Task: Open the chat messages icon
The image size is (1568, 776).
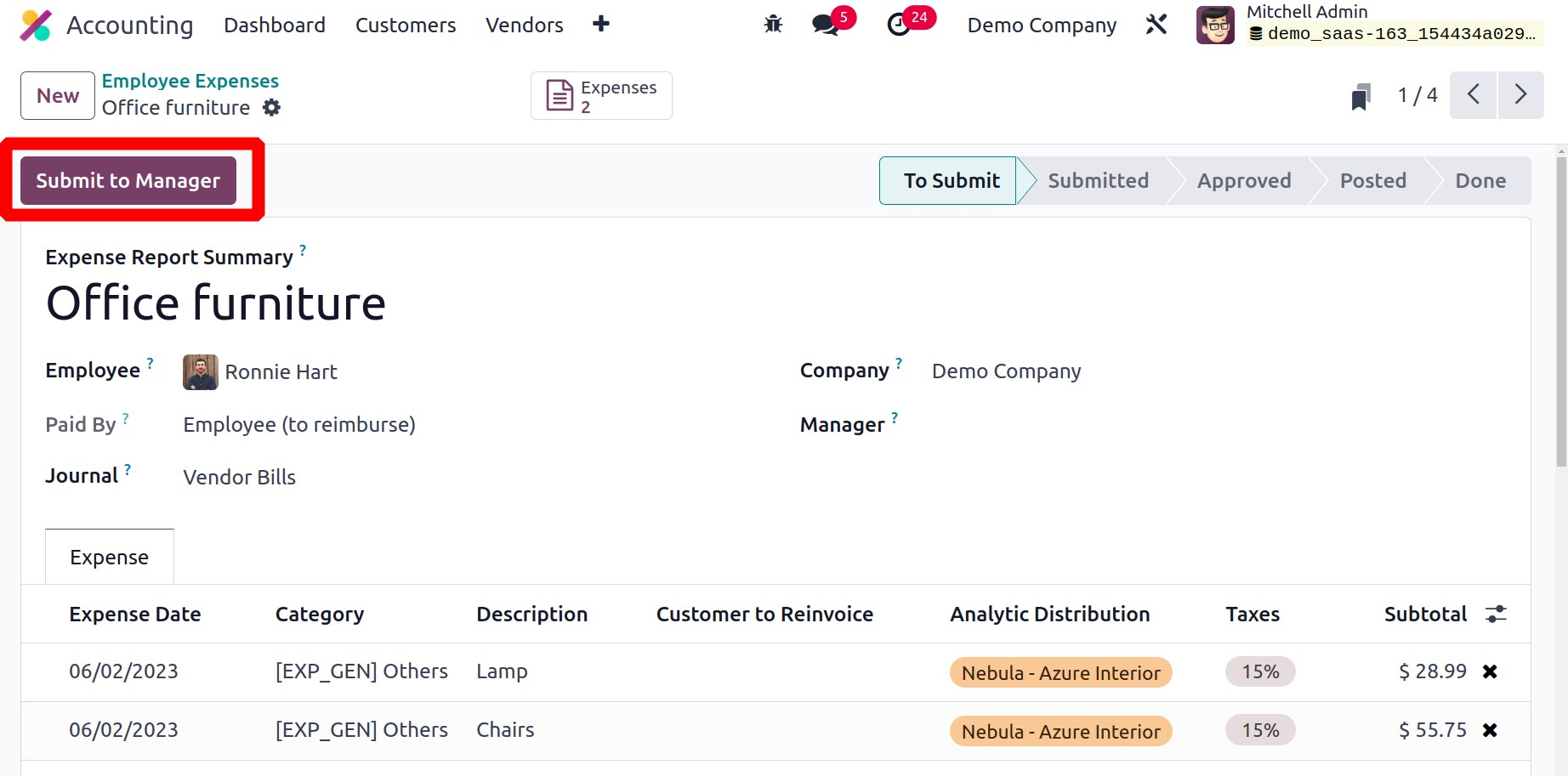Action: click(826, 25)
